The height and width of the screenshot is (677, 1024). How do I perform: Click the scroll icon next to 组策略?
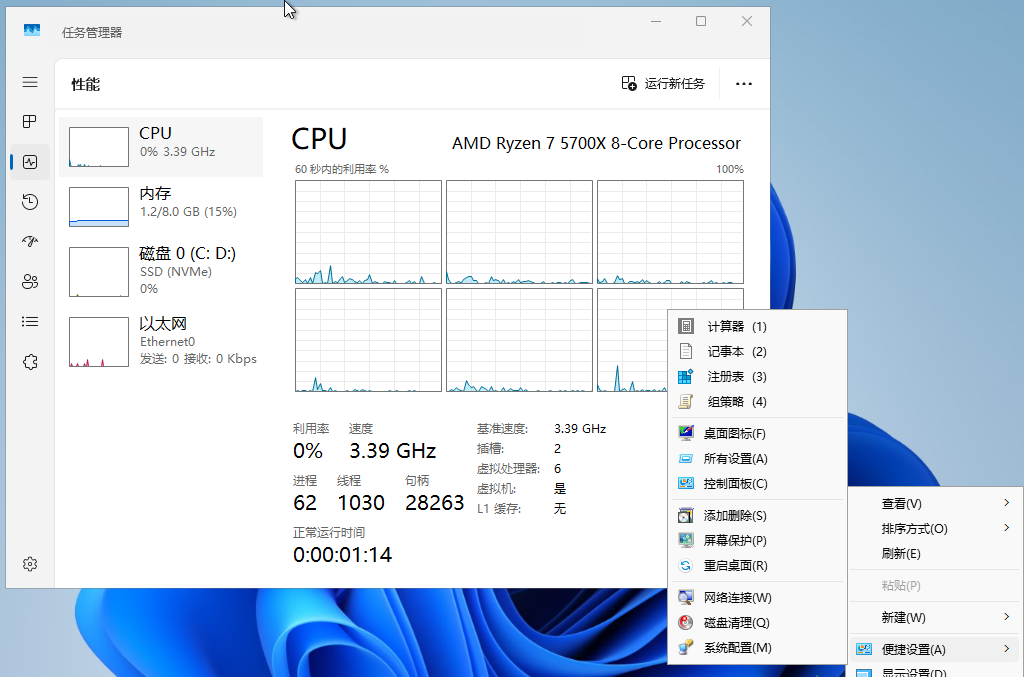686,401
